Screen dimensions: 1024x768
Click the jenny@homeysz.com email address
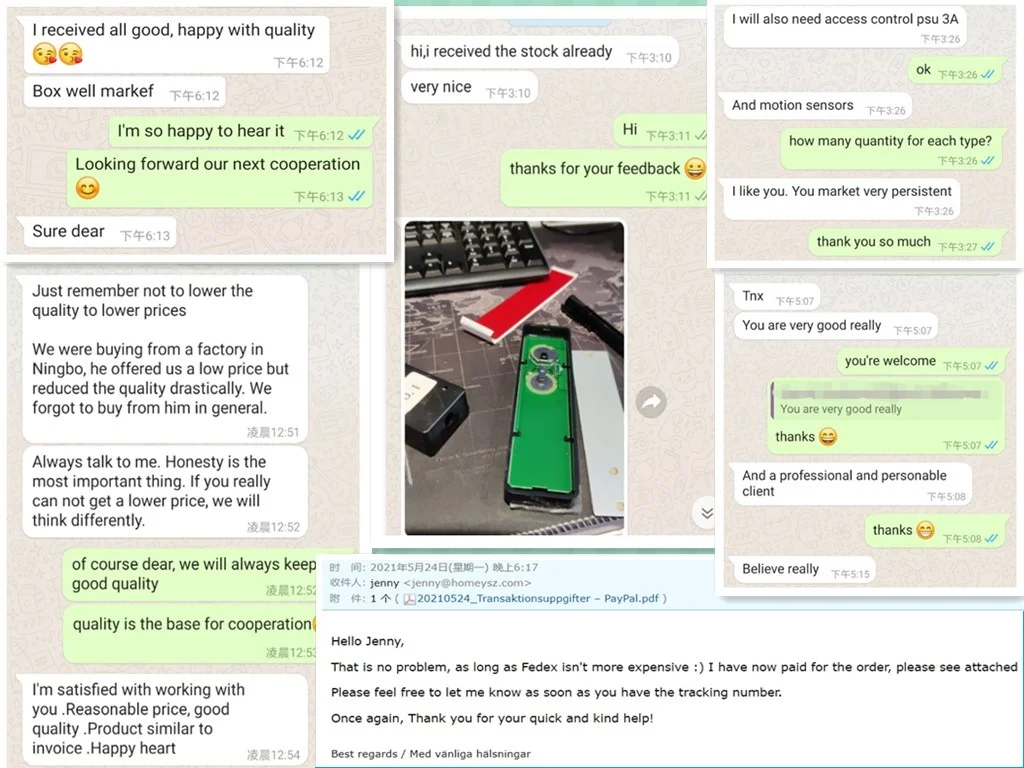pyautogui.click(x=467, y=583)
